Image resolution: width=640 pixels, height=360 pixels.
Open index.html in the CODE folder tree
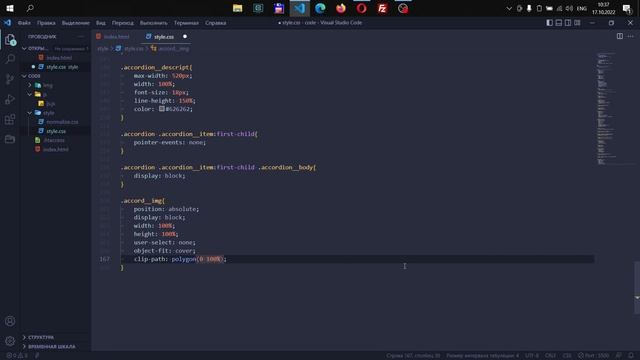pyautogui.click(x=56, y=149)
